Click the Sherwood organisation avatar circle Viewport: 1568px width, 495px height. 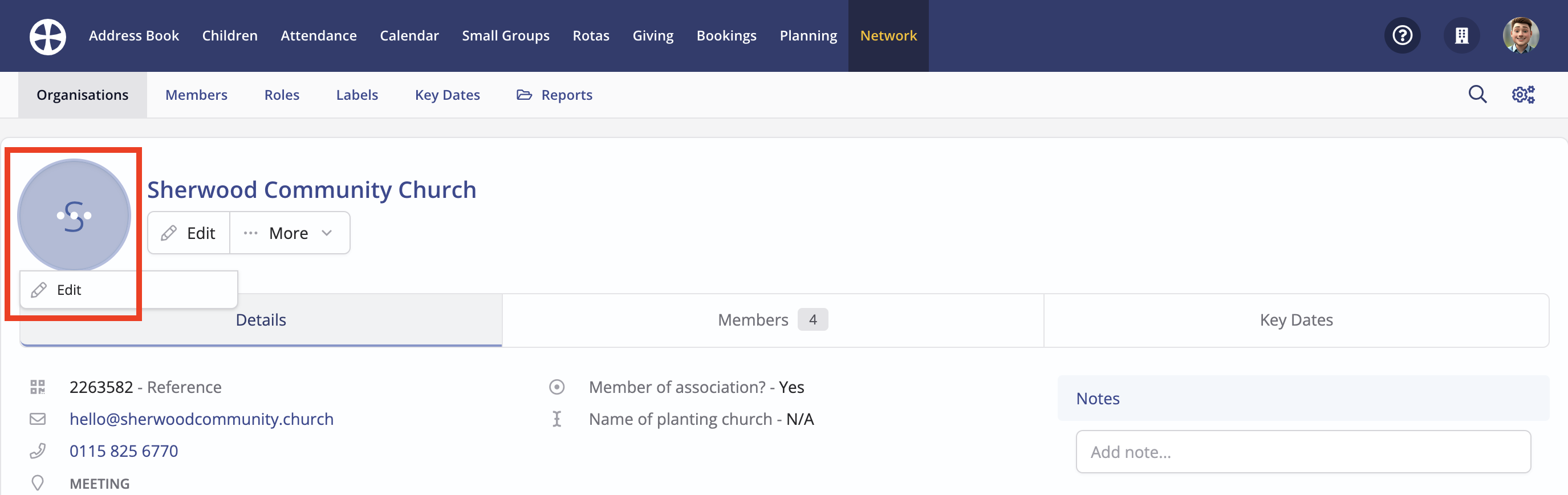[74, 215]
